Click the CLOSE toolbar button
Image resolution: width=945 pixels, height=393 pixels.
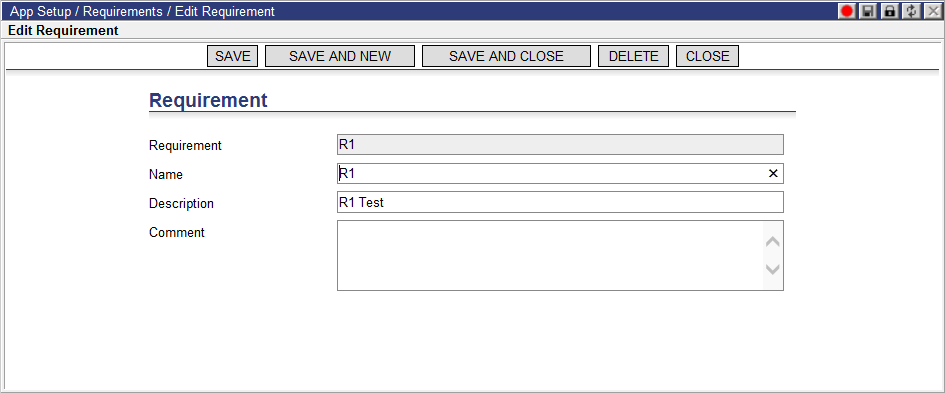click(708, 56)
